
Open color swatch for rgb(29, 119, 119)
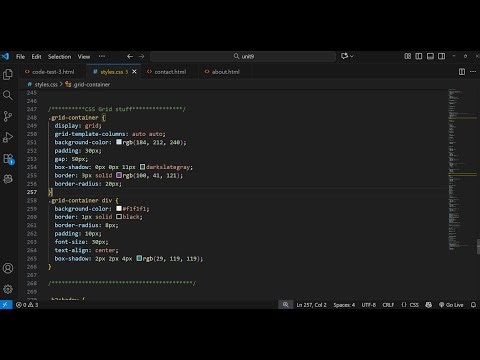click(x=139, y=258)
